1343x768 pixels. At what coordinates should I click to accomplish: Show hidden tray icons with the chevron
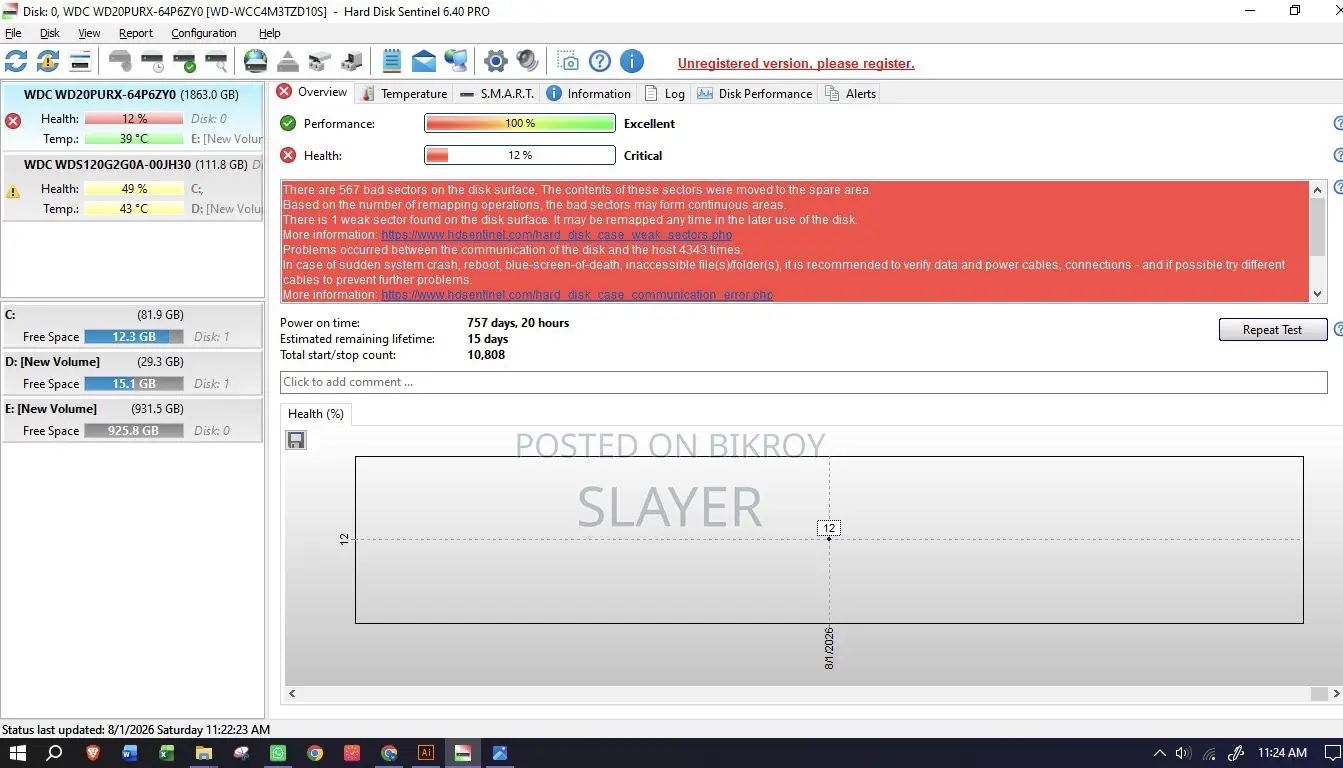click(1160, 753)
